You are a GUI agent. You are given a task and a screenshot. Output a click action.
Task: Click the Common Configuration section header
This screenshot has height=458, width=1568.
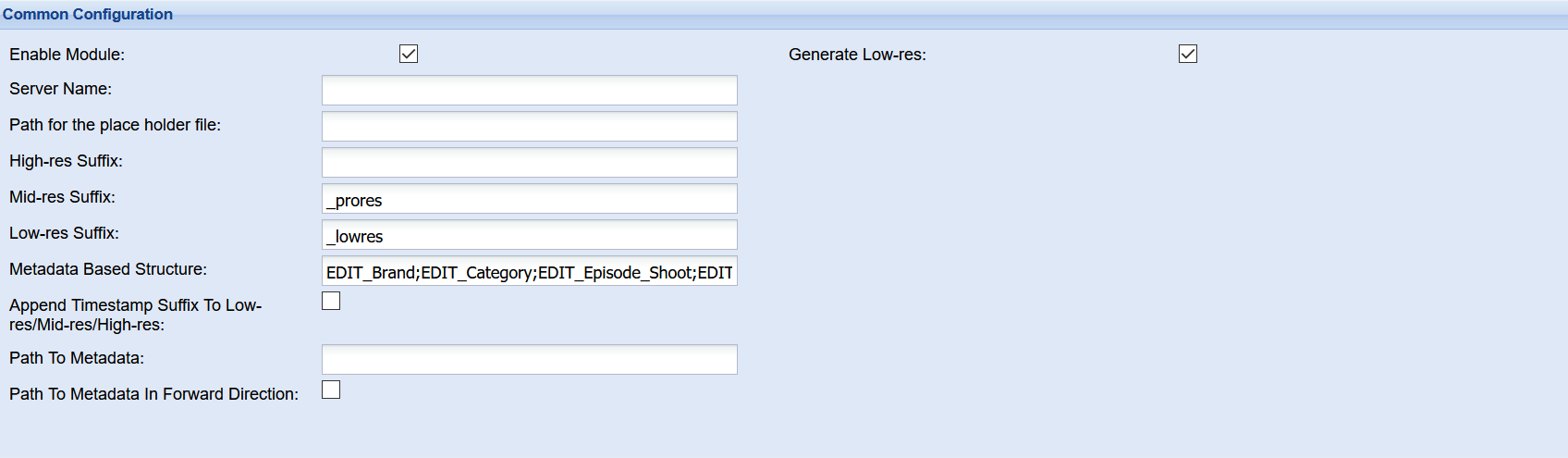88,14
